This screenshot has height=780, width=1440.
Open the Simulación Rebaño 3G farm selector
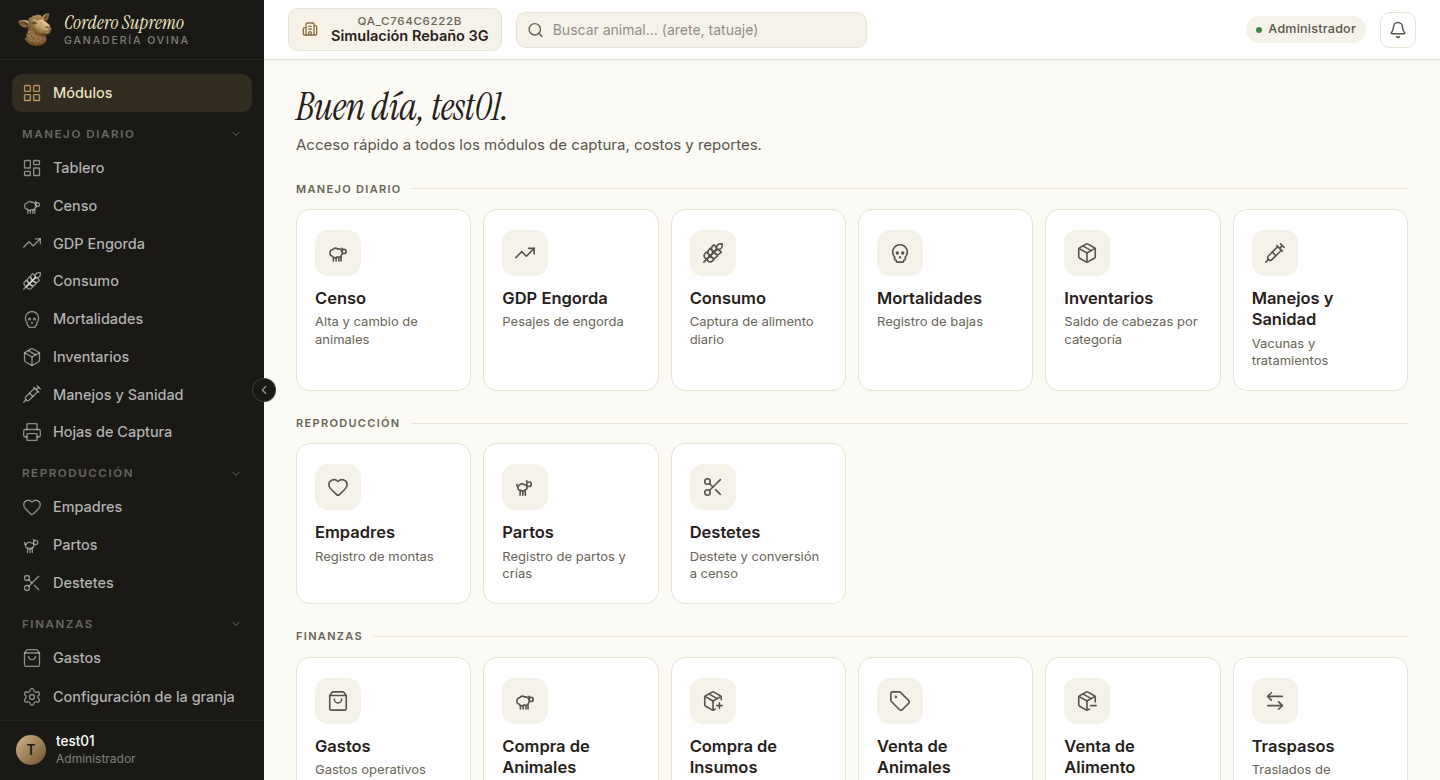395,30
